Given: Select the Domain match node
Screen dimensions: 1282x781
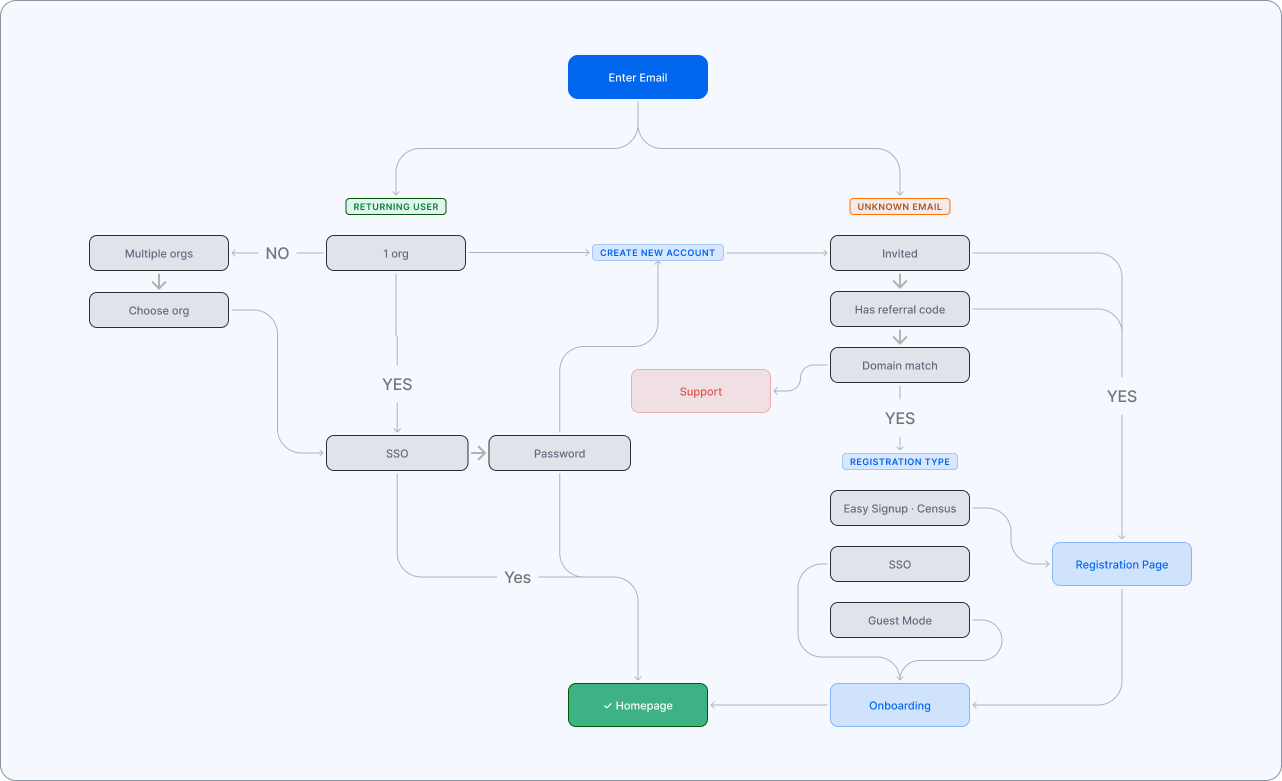Looking at the screenshot, I should (x=900, y=365).
